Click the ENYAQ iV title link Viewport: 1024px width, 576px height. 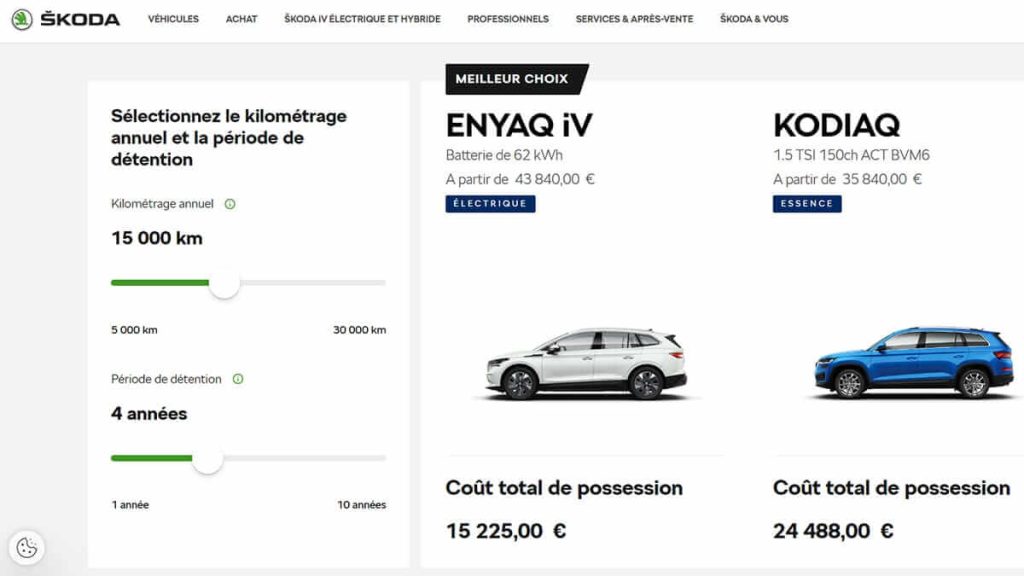point(519,125)
